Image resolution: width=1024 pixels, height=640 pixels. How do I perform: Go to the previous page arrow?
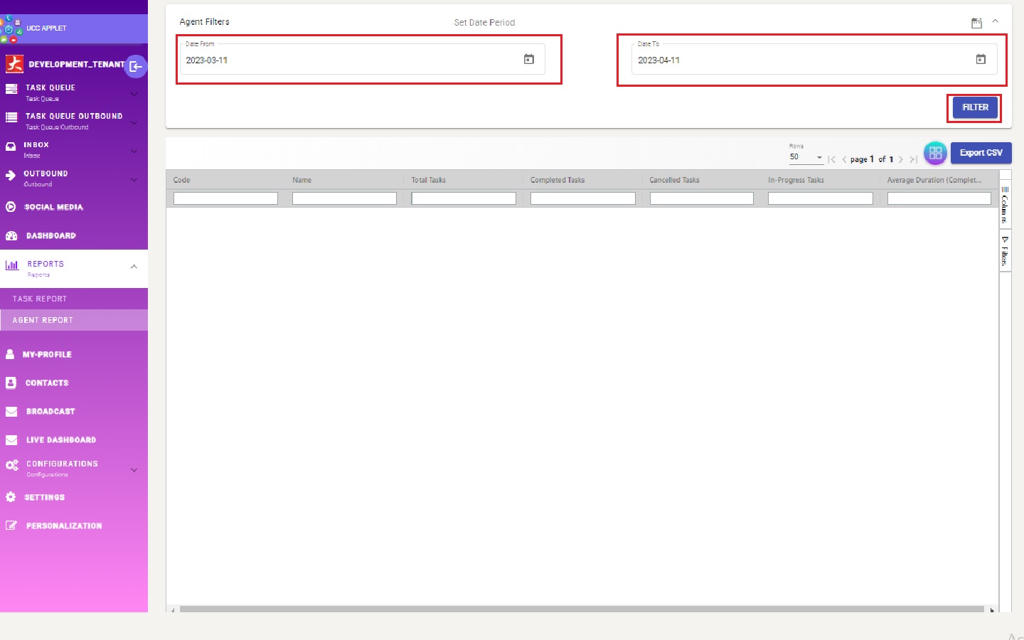pos(844,160)
